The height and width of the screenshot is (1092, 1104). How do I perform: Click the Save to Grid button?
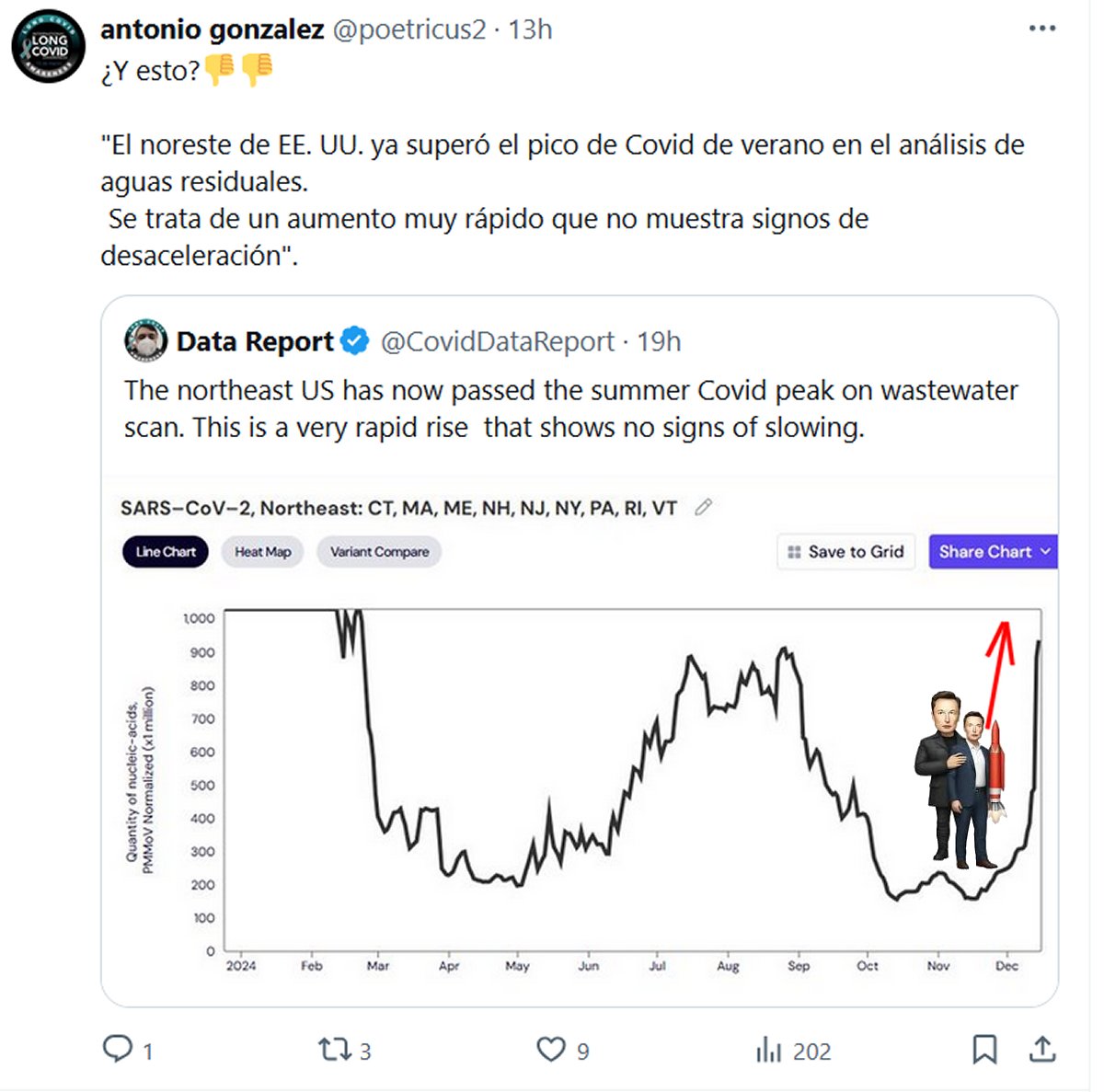pos(846,552)
